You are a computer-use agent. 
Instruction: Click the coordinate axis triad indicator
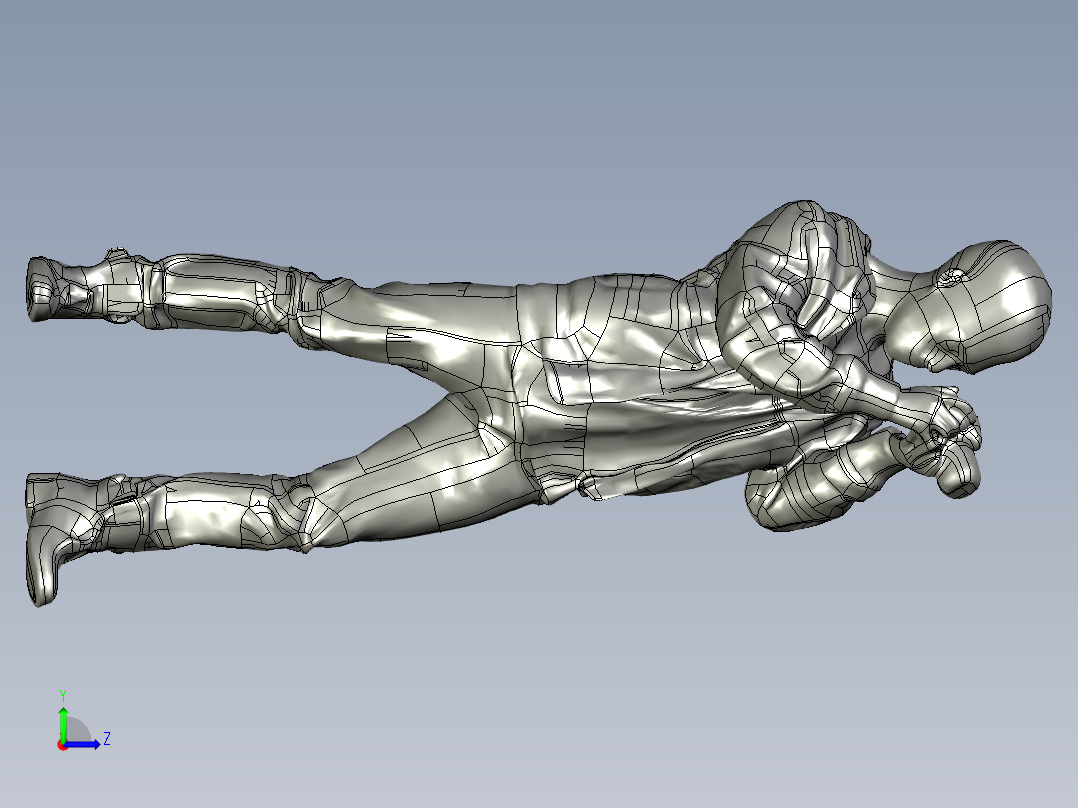click(x=83, y=721)
